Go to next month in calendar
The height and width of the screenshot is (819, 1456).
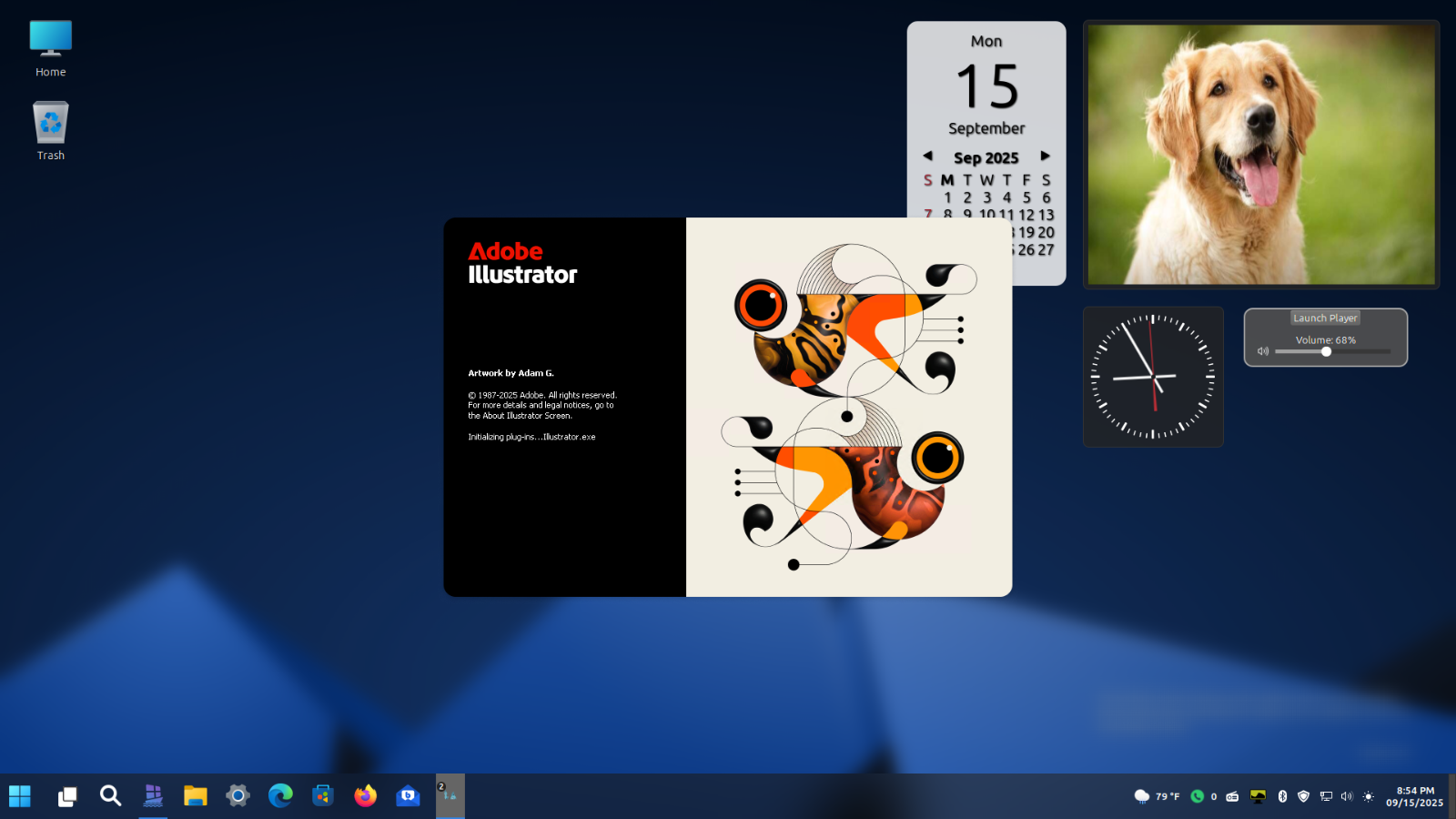(1046, 157)
